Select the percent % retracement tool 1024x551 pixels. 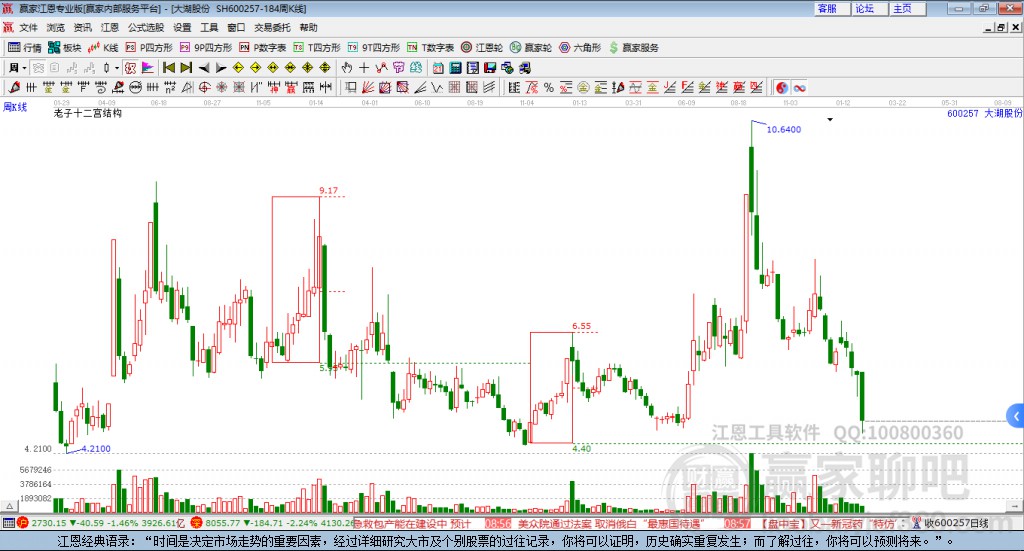(x=549, y=87)
